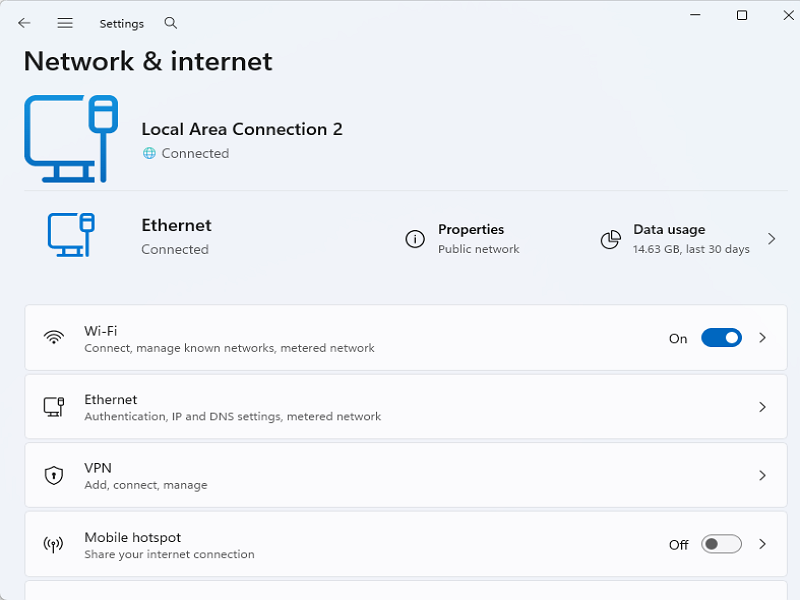
Task: Open the hamburger navigation menu
Action: click(65, 23)
